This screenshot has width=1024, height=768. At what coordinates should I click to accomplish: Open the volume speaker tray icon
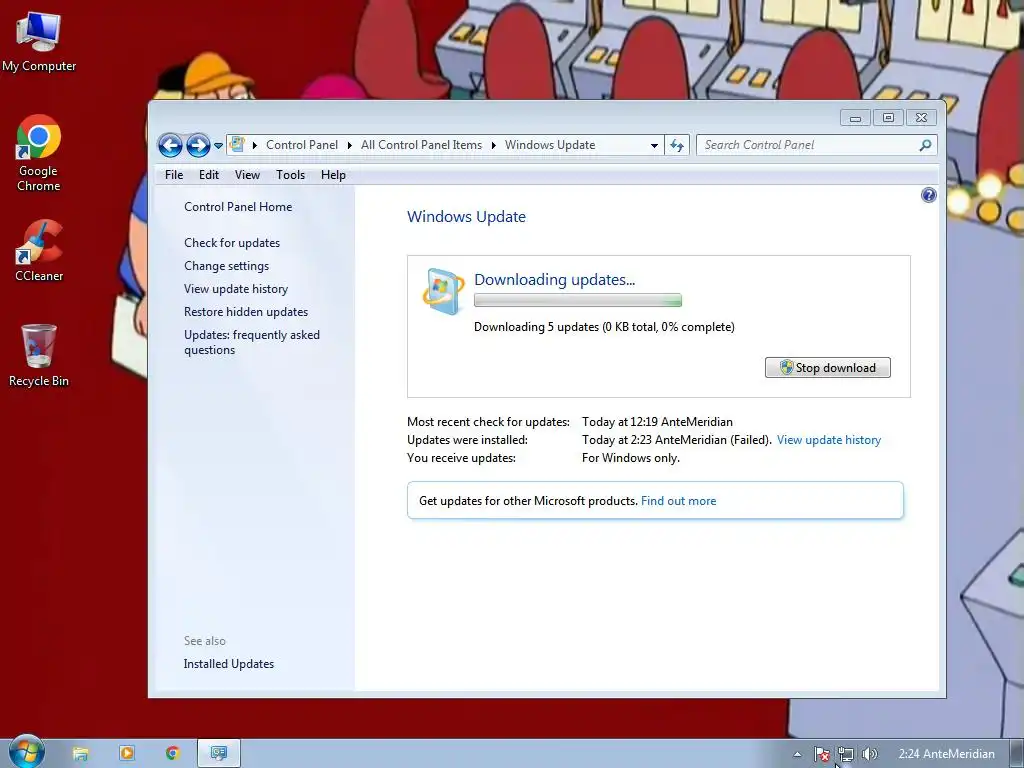(870, 754)
